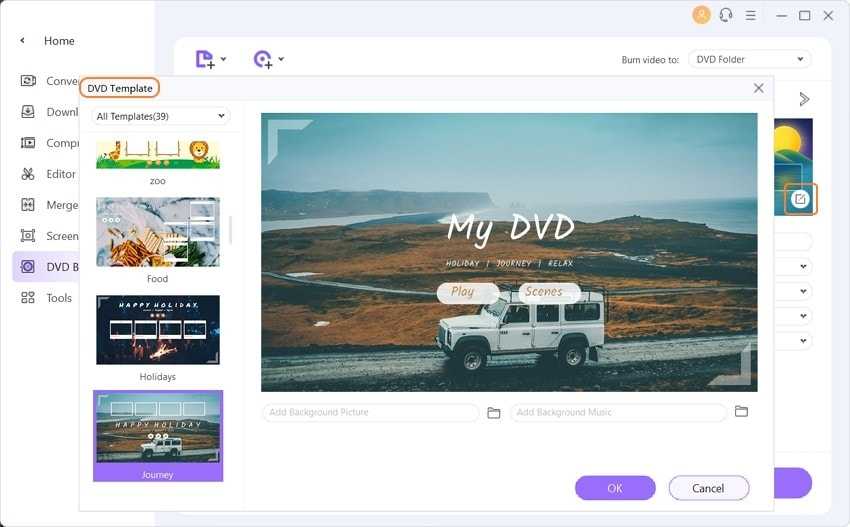Click the template list scrollbar
This screenshot has width=850, height=527.
point(231,230)
